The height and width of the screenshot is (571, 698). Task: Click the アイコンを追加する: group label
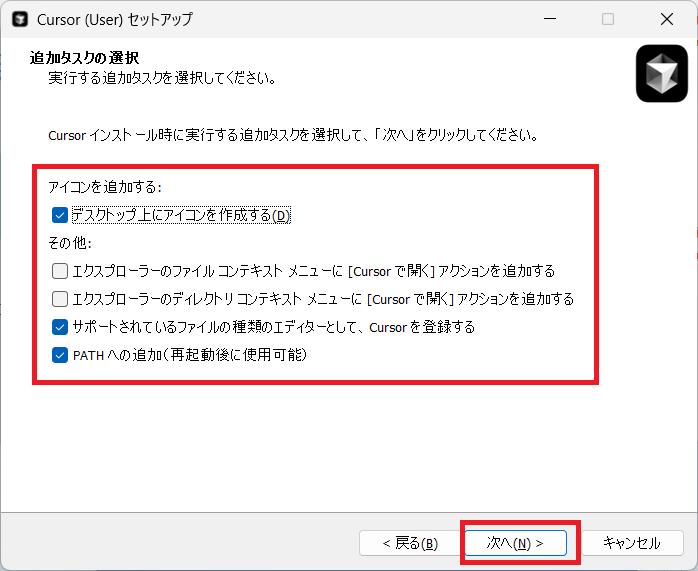pyautogui.click(x=105, y=187)
